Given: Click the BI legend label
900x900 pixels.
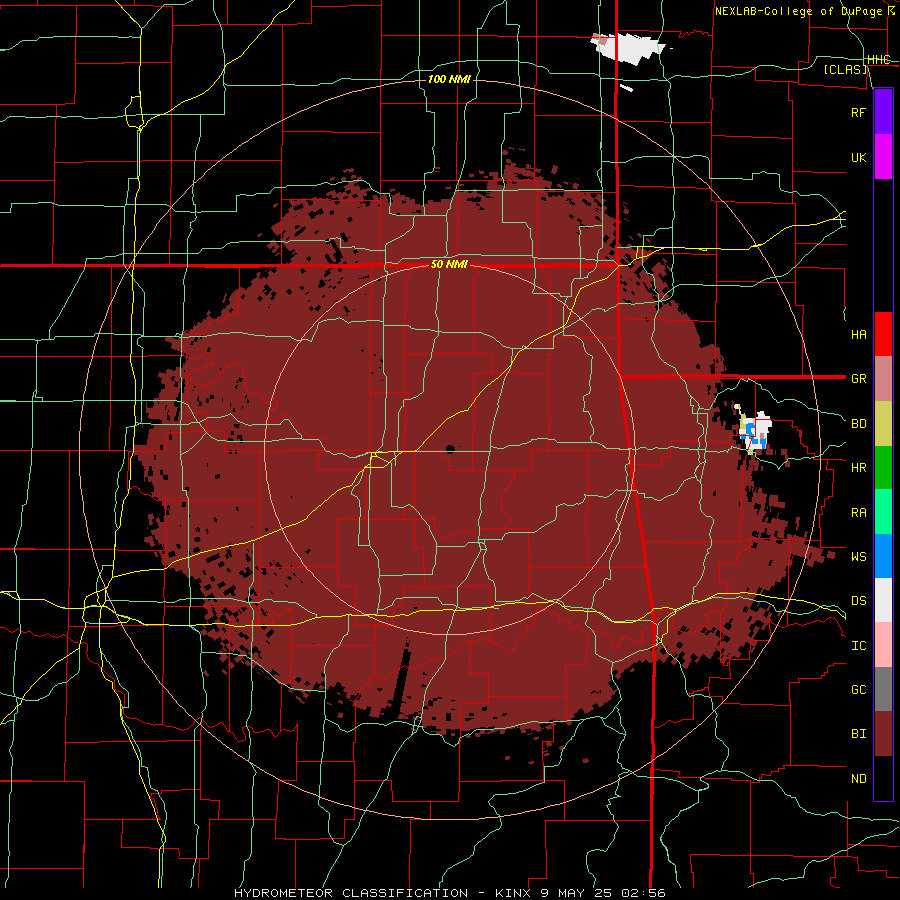Looking at the screenshot, I should pyautogui.click(x=858, y=734).
